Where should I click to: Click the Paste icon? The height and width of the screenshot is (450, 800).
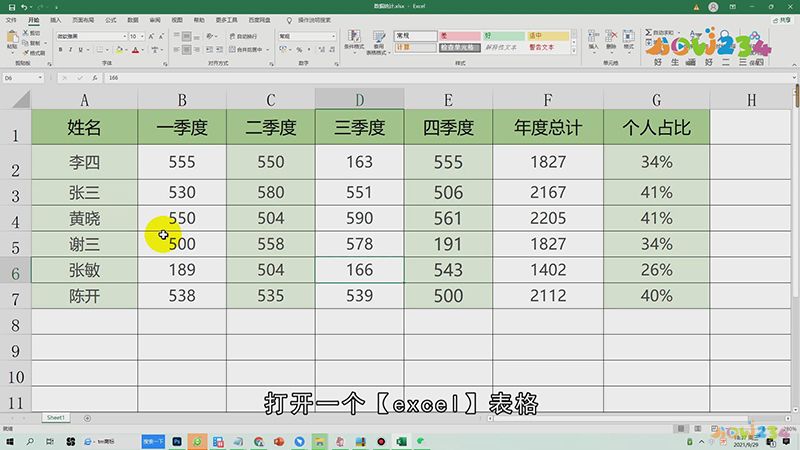[12, 39]
